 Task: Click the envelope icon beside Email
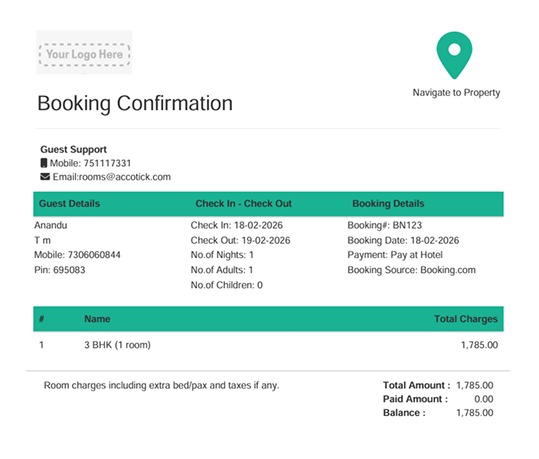point(45,177)
